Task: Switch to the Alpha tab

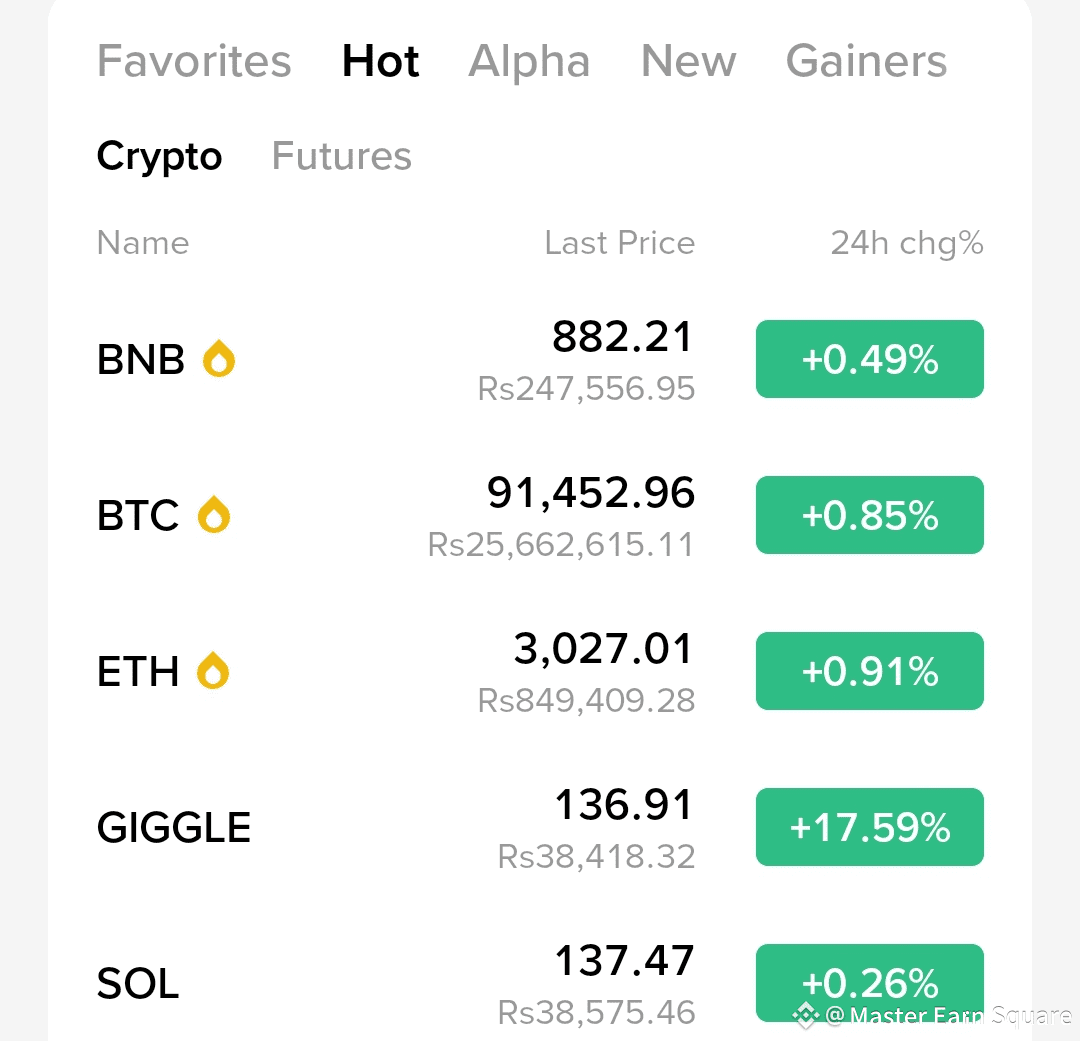Action: pyautogui.click(x=529, y=61)
